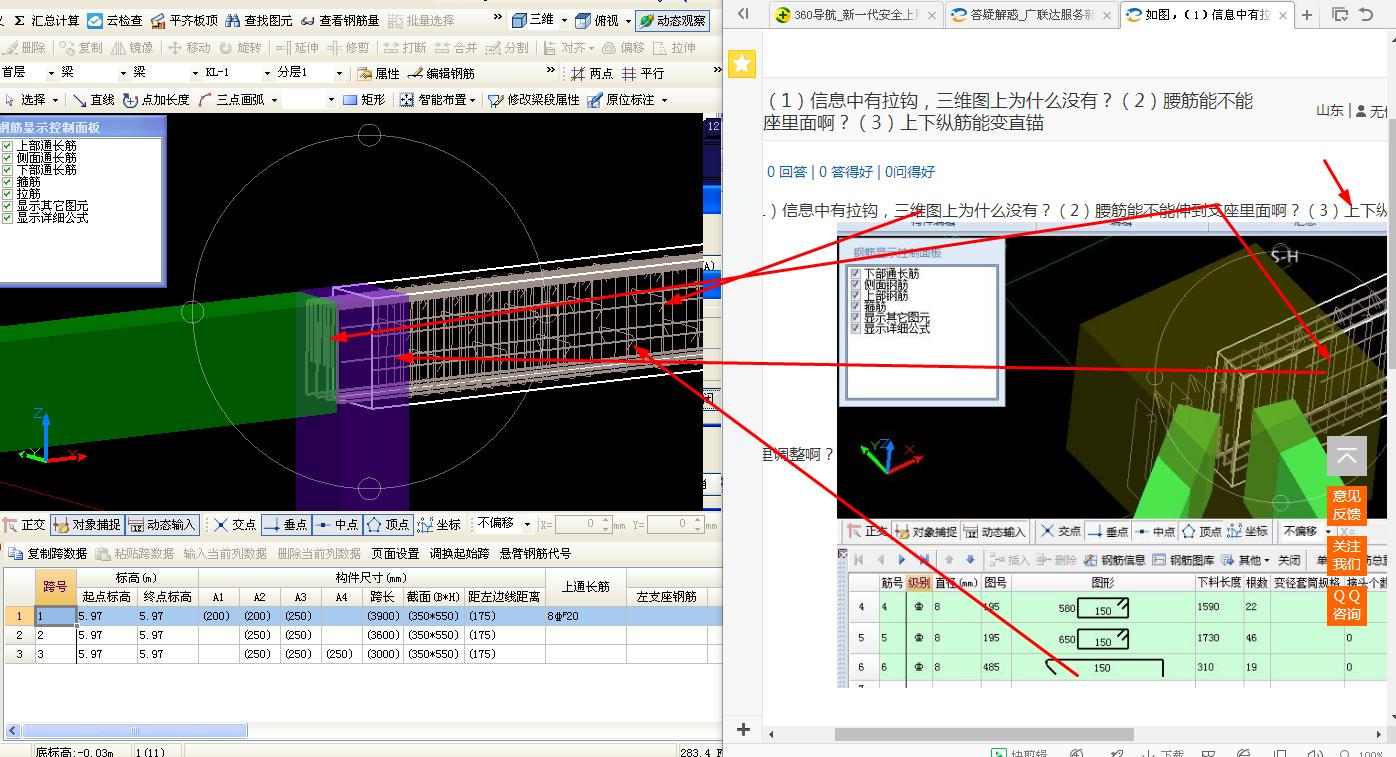Uncheck 拉筋 tie bar checkbox
1396x757 pixels.
[x=8, y=194]
